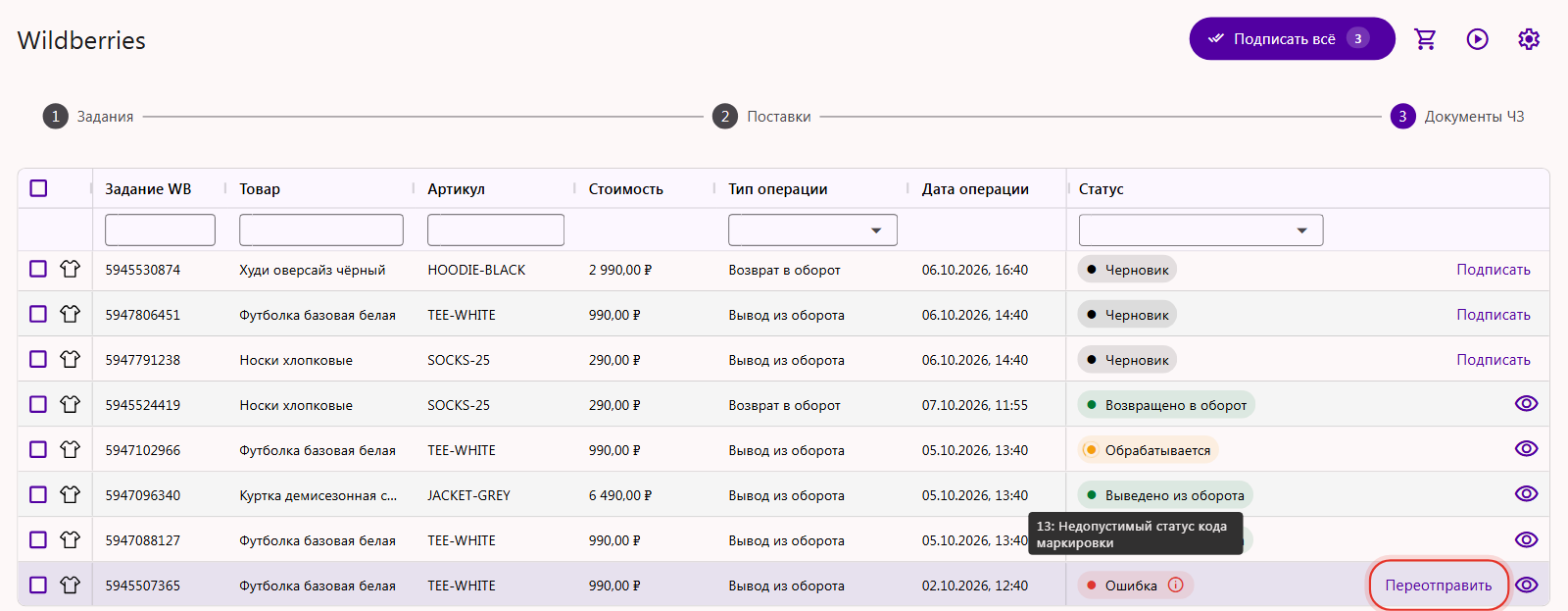Go to step 2 Поставки
This screenshot has width=1568, height=611.
pos(761,117)
